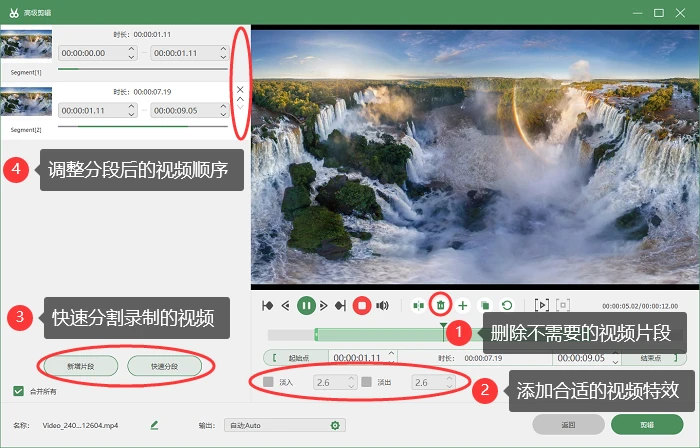Click the 快速分段 button
Viewport: 700px width, 448px height.
[164, 366]
